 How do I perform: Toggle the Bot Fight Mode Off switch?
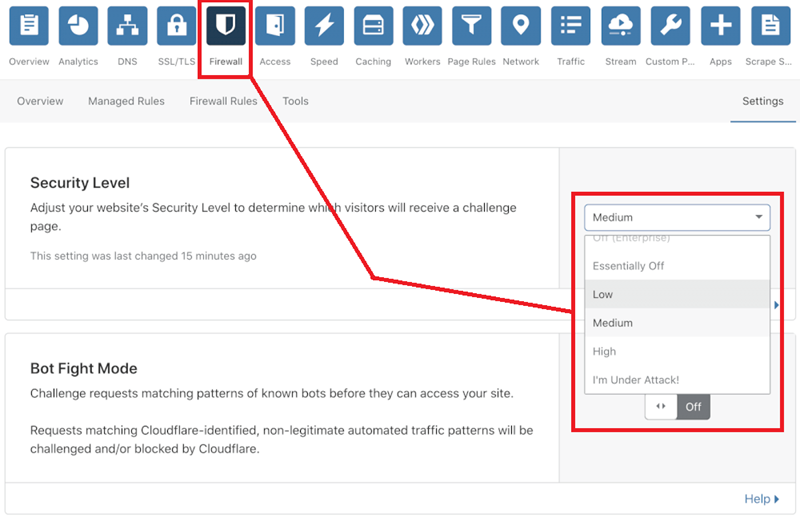click(x=677, y=407)
